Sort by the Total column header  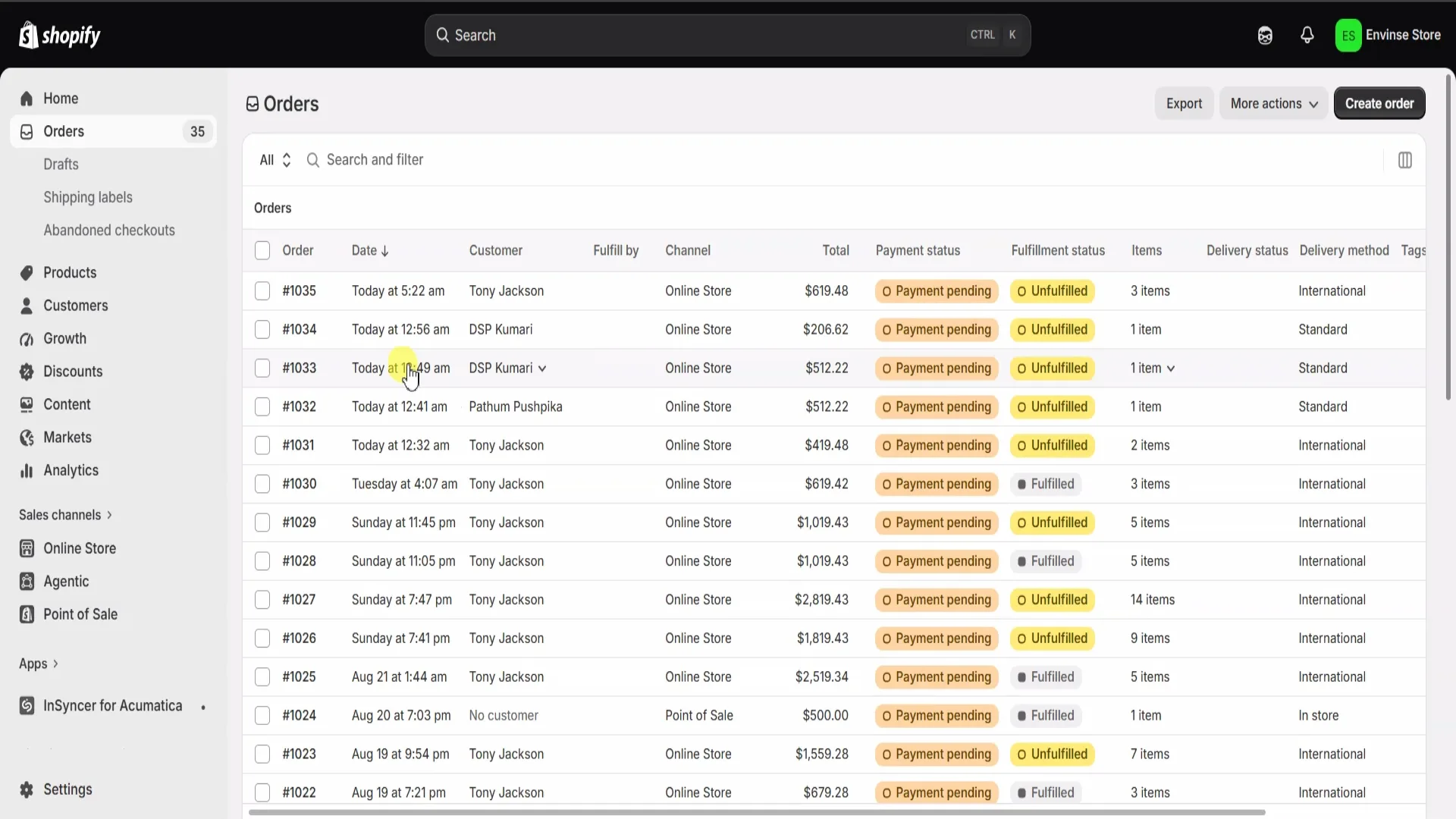pos(836,250)
